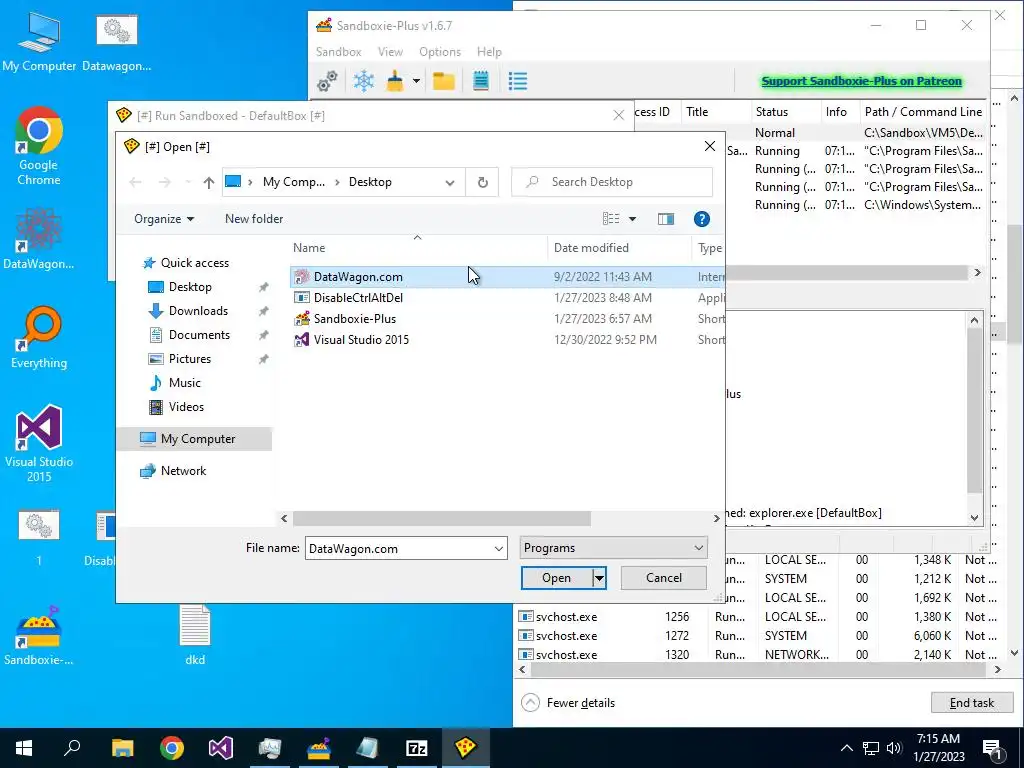Screen dimensions: 1024x768
Task: Open the Help menu in Sandboxie-Plus
Action: tap(489, 52)
